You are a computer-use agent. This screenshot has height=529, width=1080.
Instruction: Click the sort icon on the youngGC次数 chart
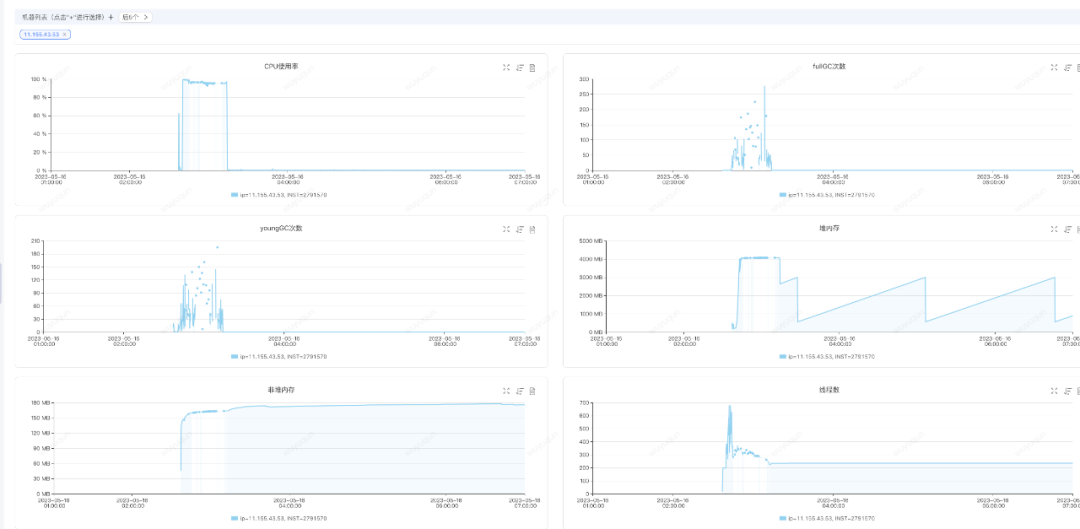tap(519, 229)
